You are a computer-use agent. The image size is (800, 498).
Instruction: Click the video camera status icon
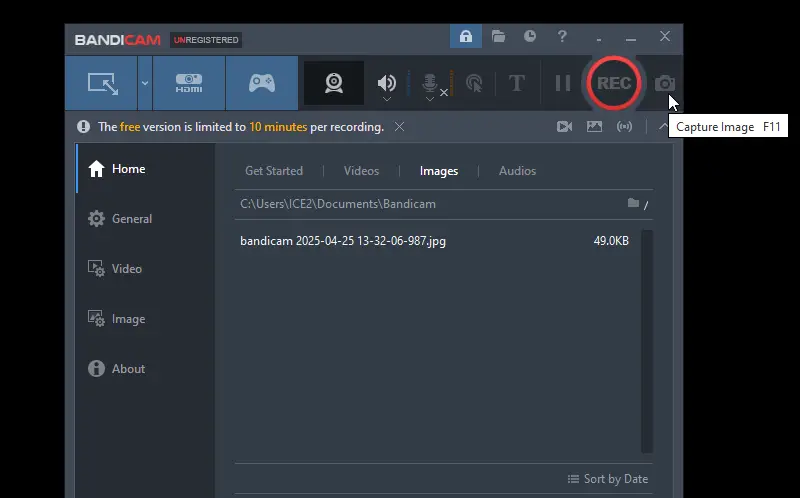[x=564, y=127]
